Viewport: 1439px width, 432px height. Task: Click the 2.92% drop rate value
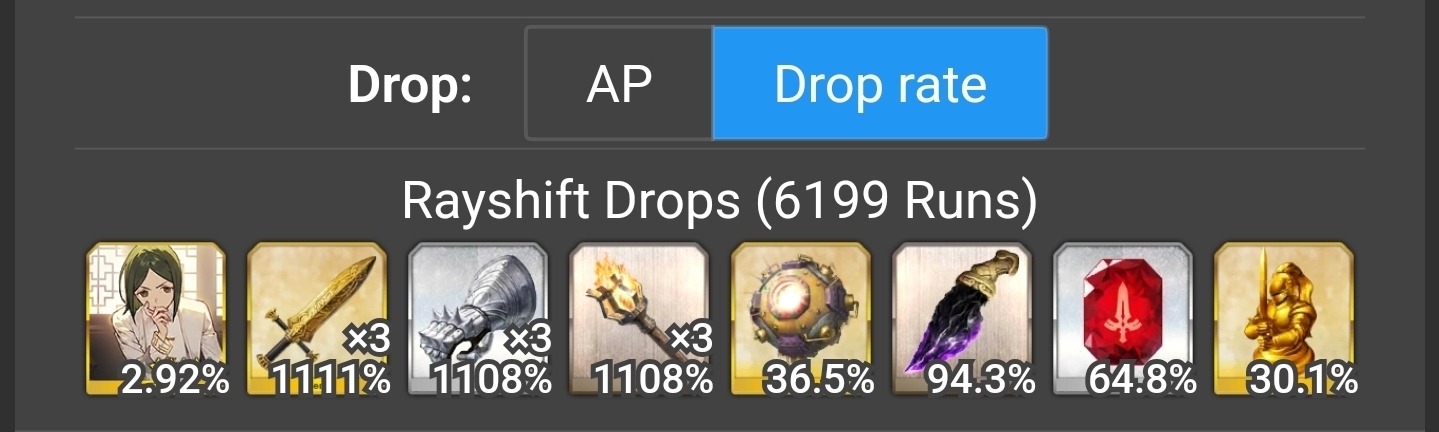coord(175,379)
